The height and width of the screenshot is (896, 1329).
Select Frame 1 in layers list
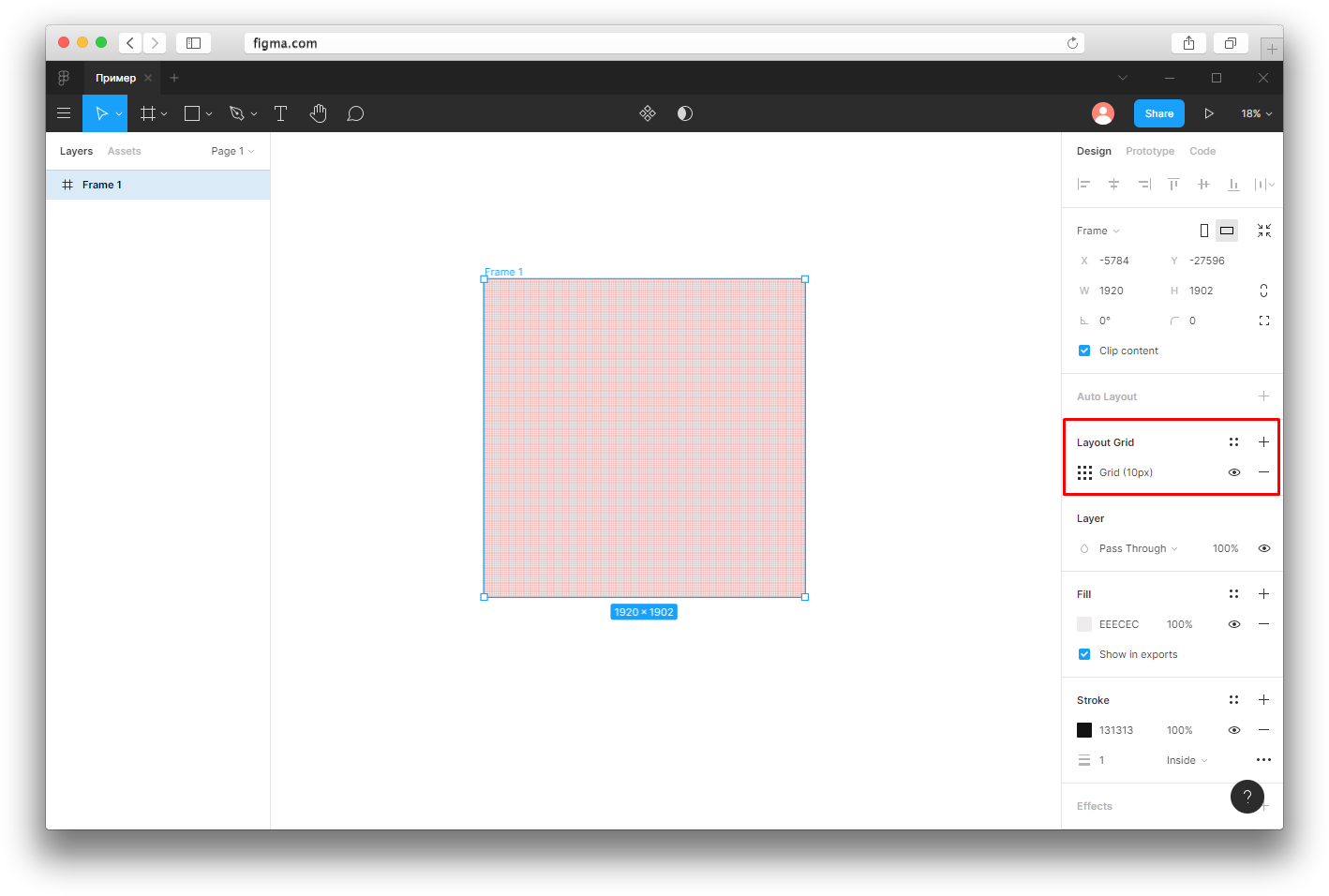pos(157,185)
